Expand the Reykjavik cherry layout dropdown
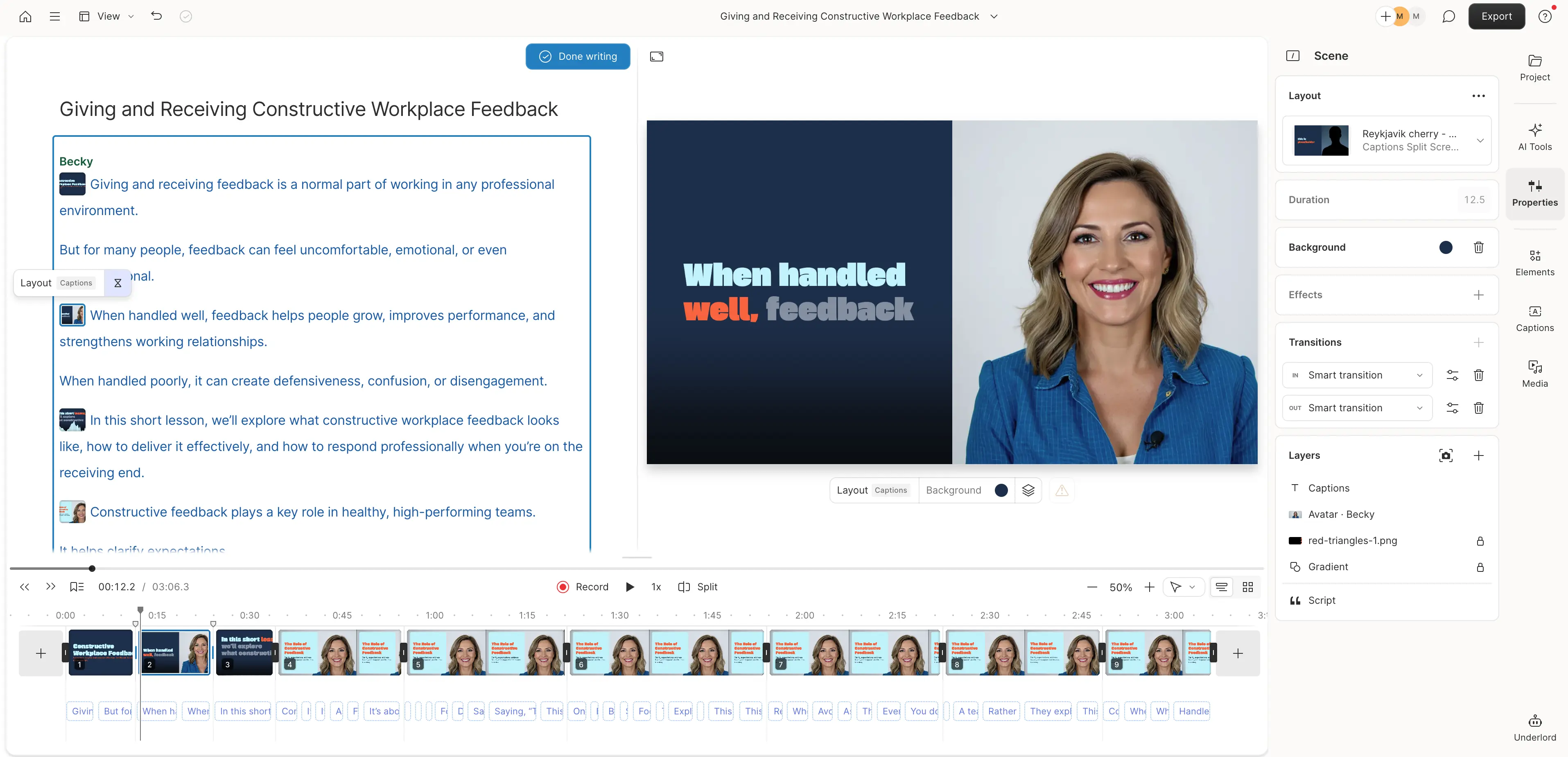The image size is (1568, 757). (1480, 141)
